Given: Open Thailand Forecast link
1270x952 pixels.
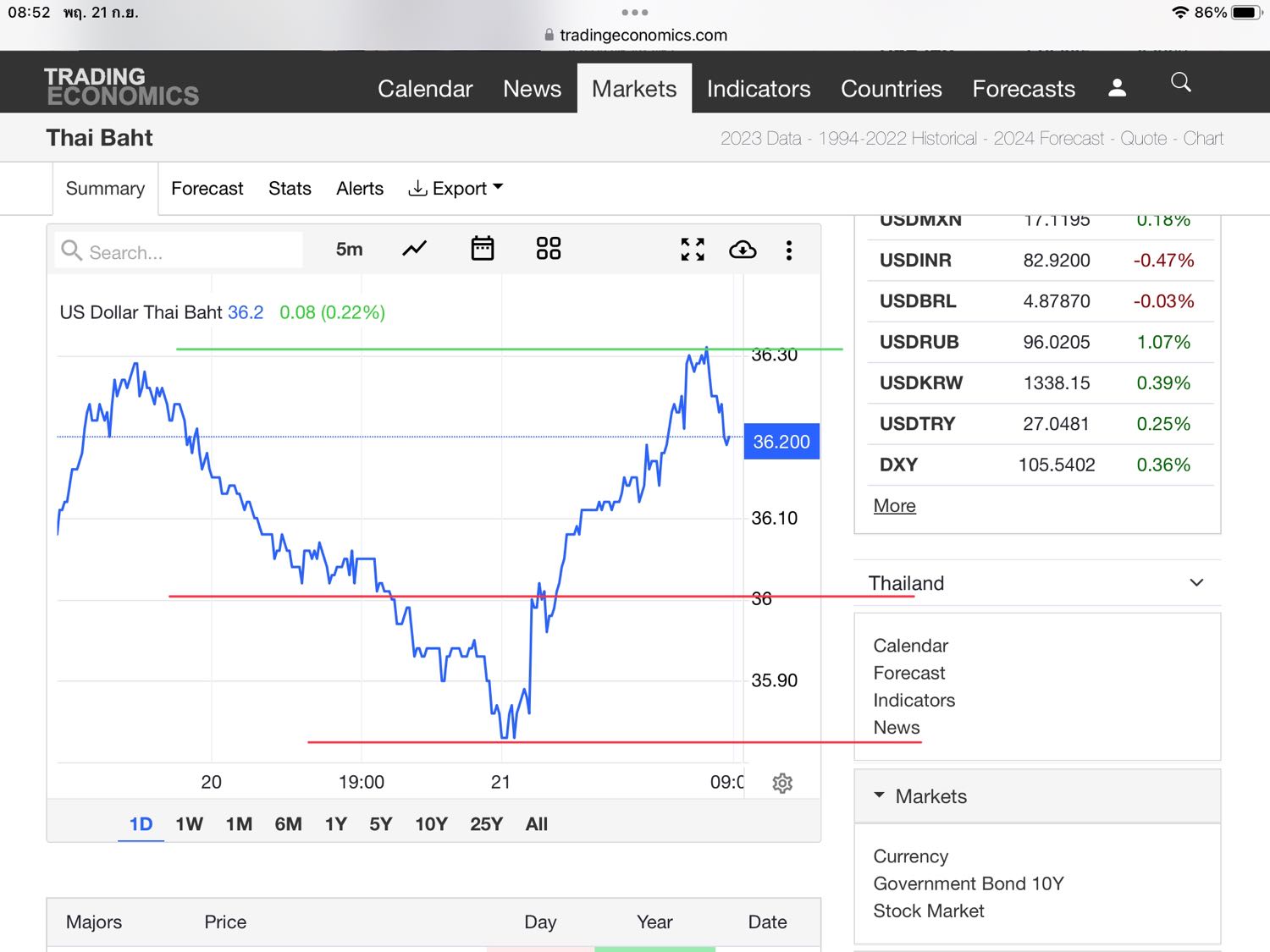Looking at the screenshot, I should [909, 673].
